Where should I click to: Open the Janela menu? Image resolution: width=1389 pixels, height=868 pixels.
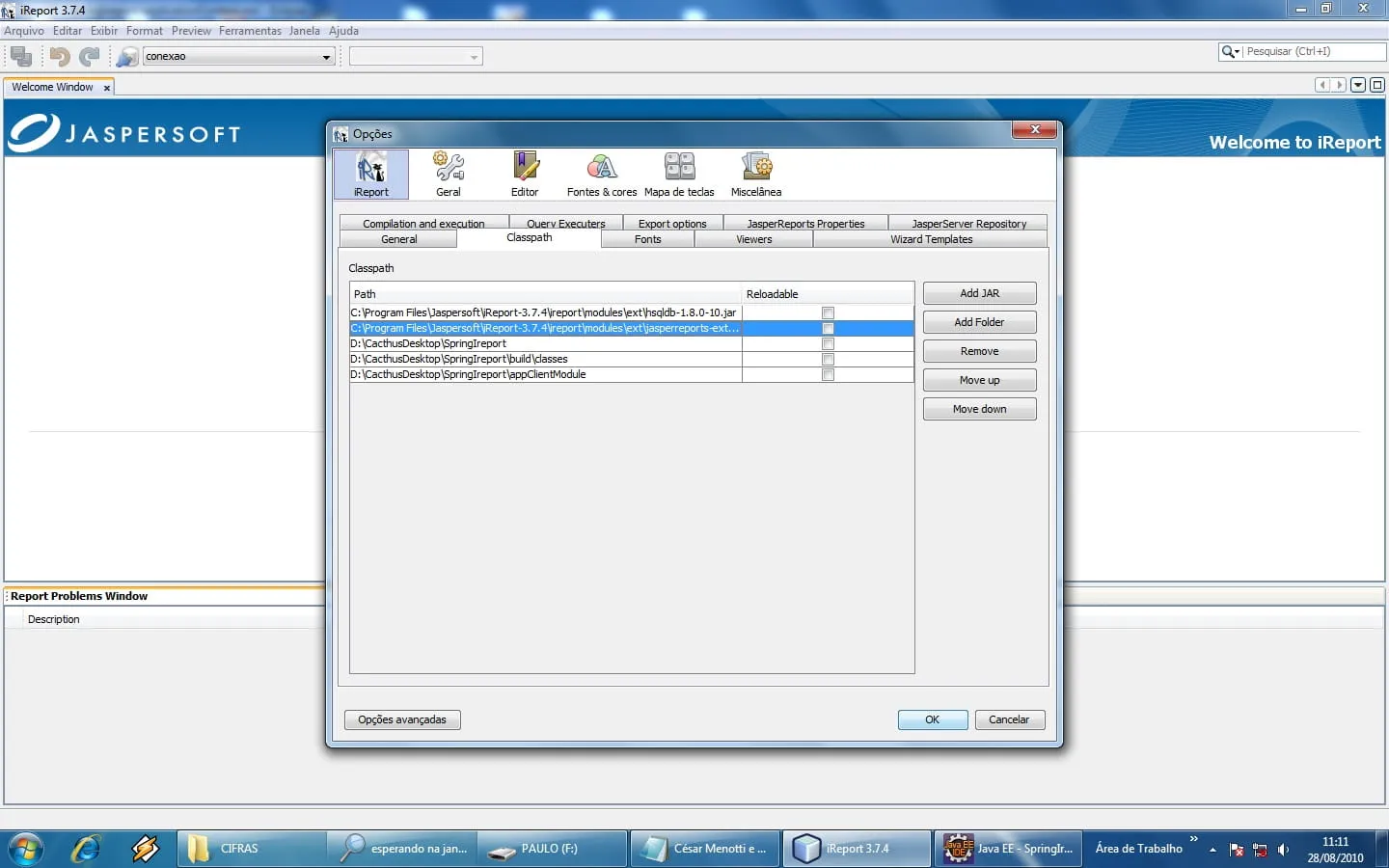point(305,31)
